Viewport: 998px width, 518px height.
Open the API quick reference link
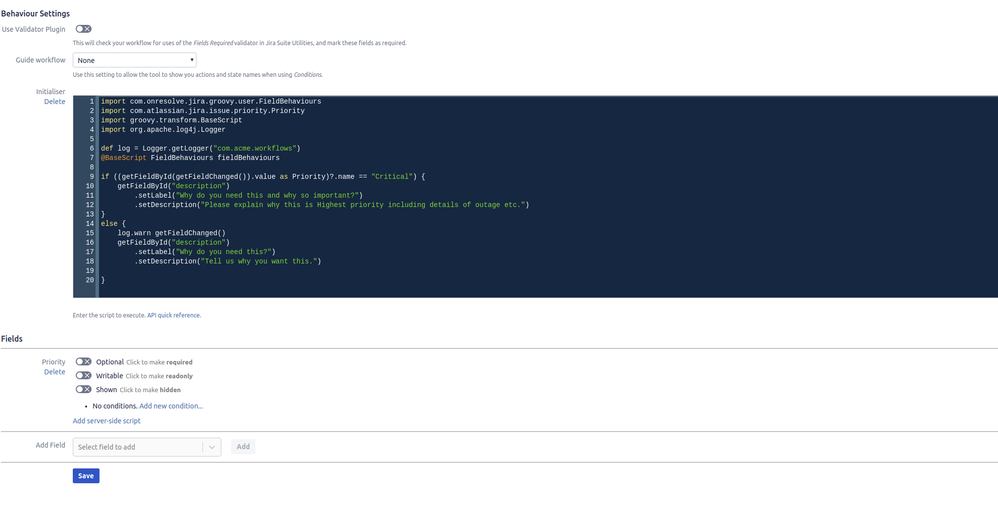point(174,315)
